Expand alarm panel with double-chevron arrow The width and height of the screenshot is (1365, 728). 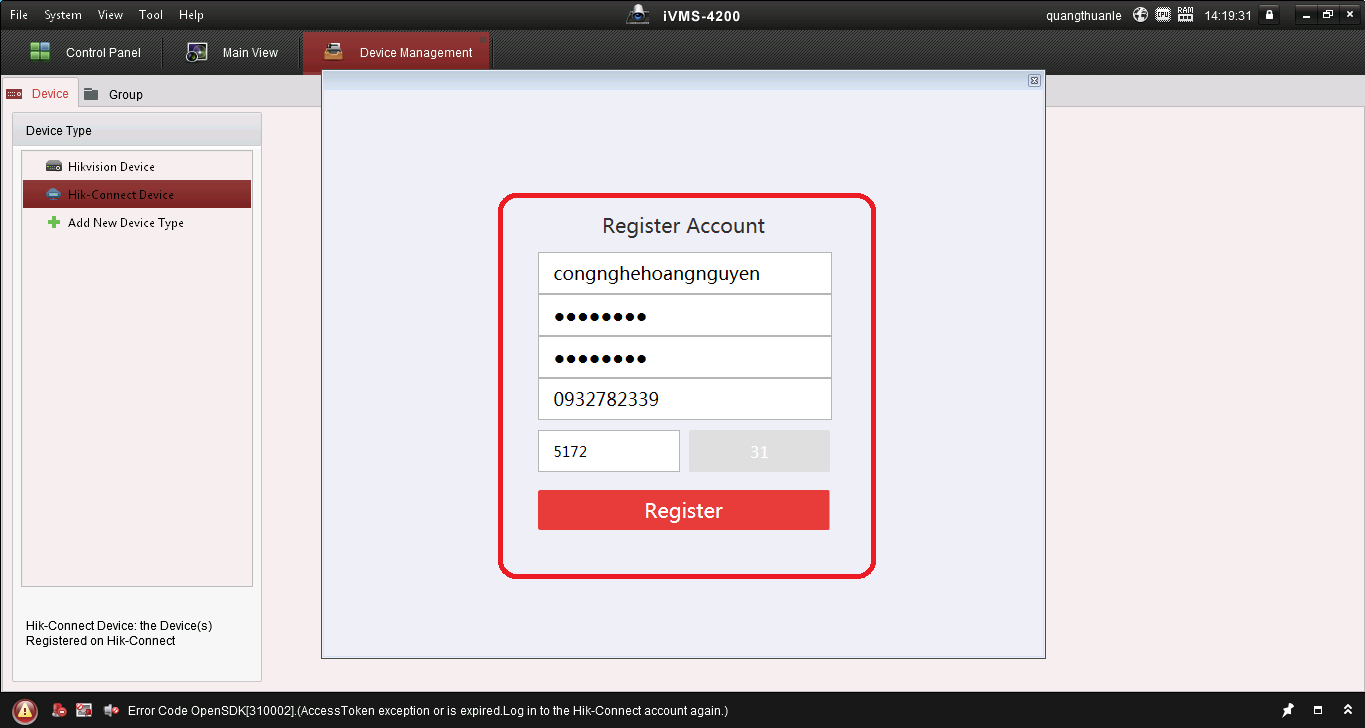(x=1346, y=710)
